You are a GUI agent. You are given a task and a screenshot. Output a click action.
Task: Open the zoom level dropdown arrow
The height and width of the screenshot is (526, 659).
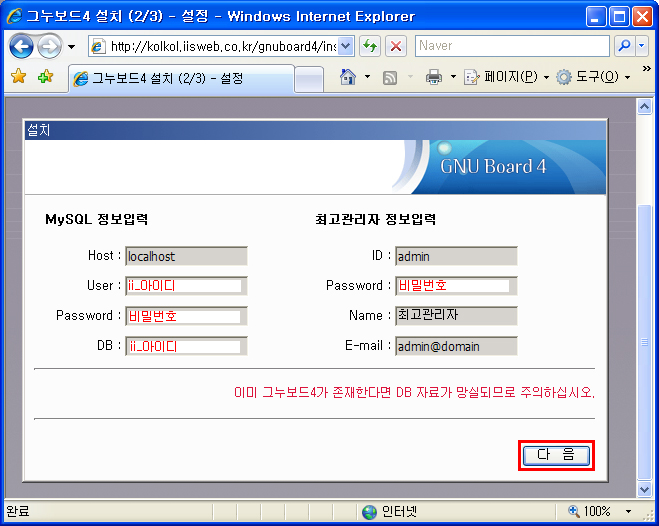[628, 511]
